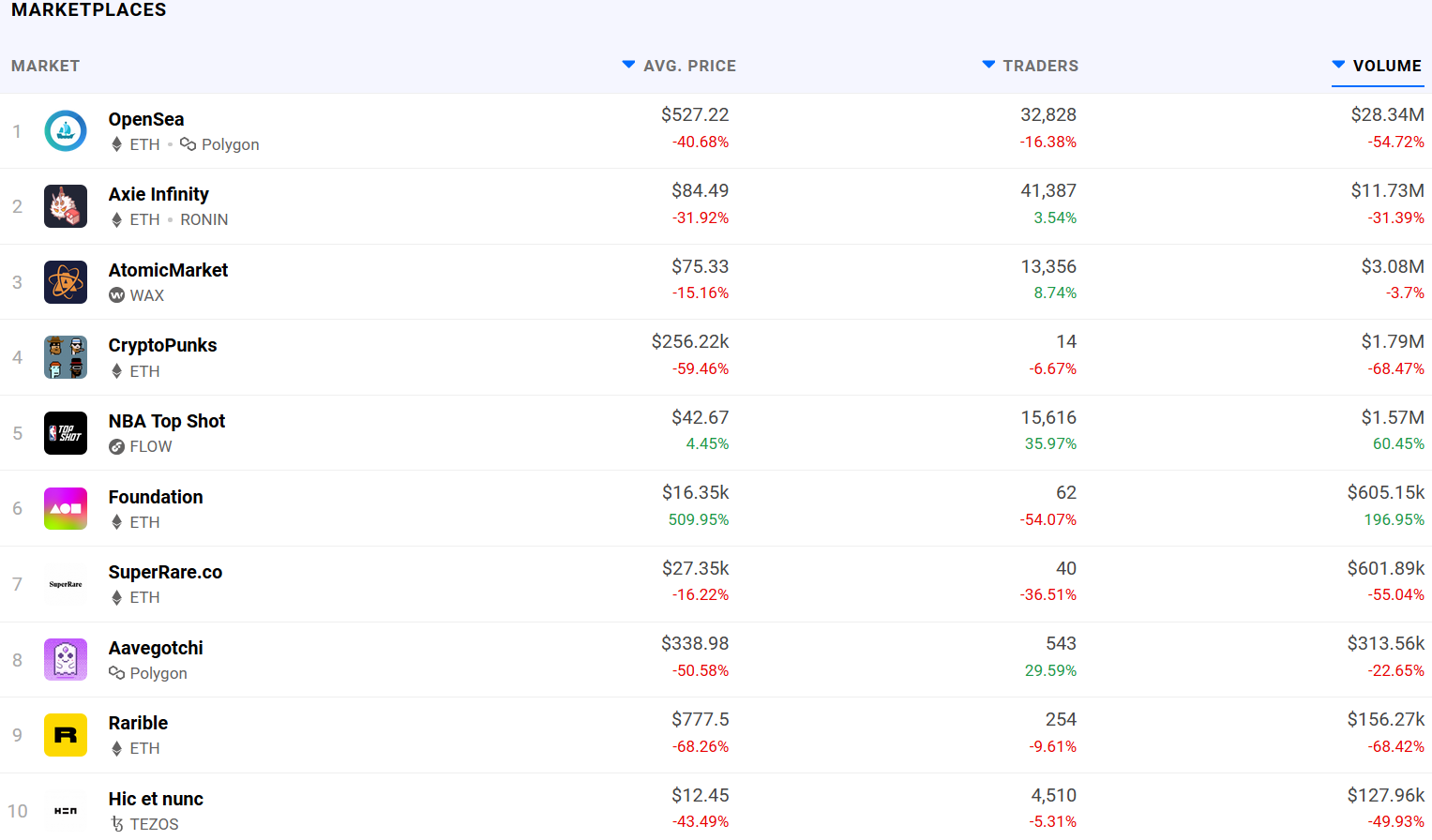
Task: Open the Foundation marketplace name link
Action: coord(156,497)
